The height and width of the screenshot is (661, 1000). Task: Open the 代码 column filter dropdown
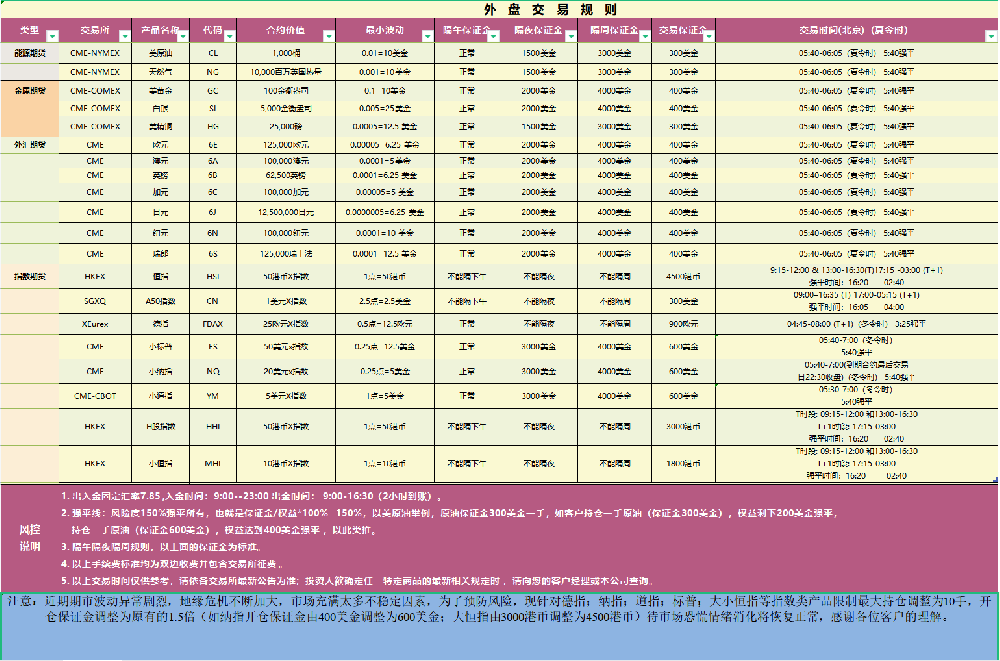click(229, 35)
